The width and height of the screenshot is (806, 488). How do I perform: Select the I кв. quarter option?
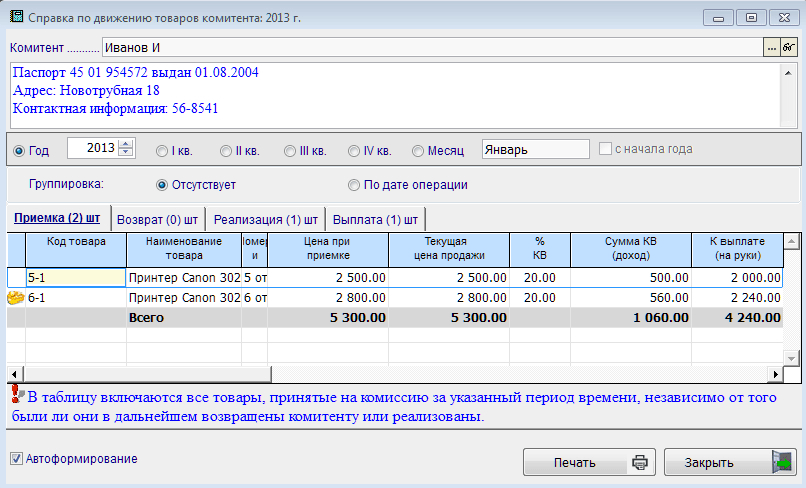[162, 151]
